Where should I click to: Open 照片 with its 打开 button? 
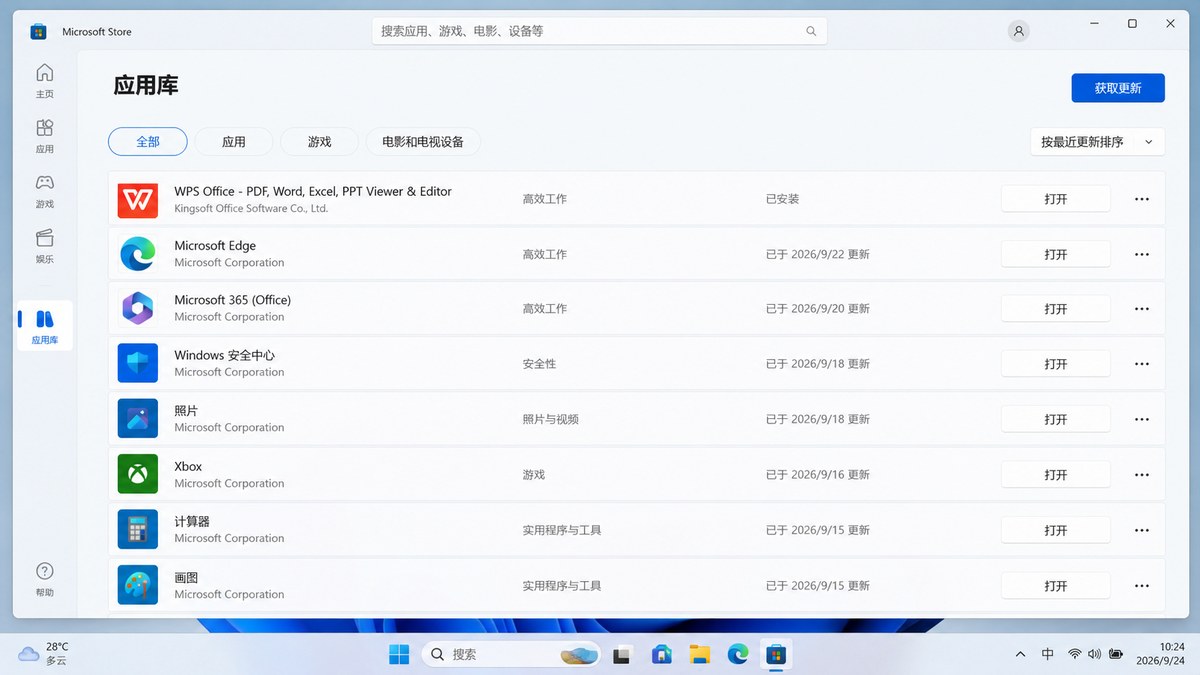(x=1056, y=419)
